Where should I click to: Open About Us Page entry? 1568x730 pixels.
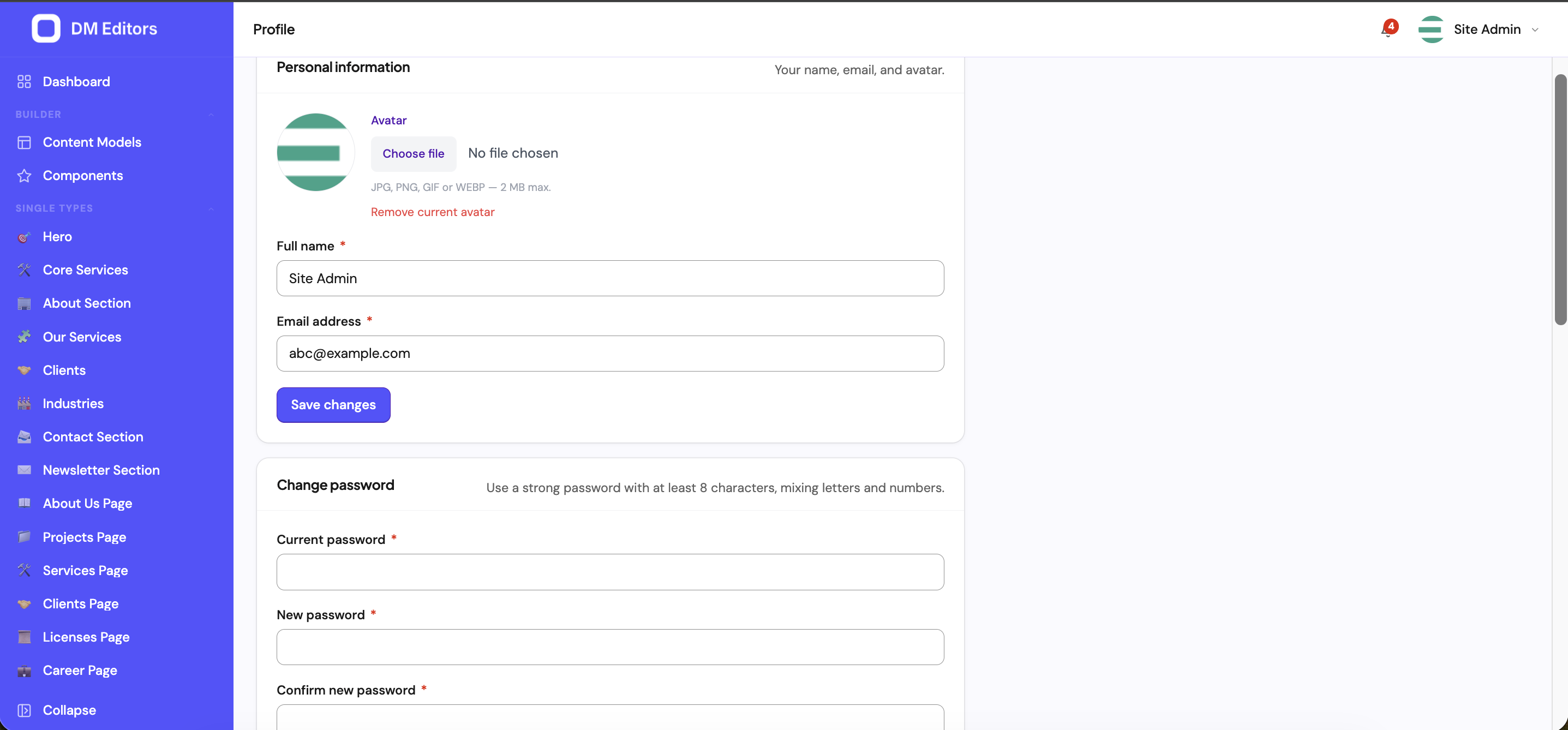pos(117,504)
